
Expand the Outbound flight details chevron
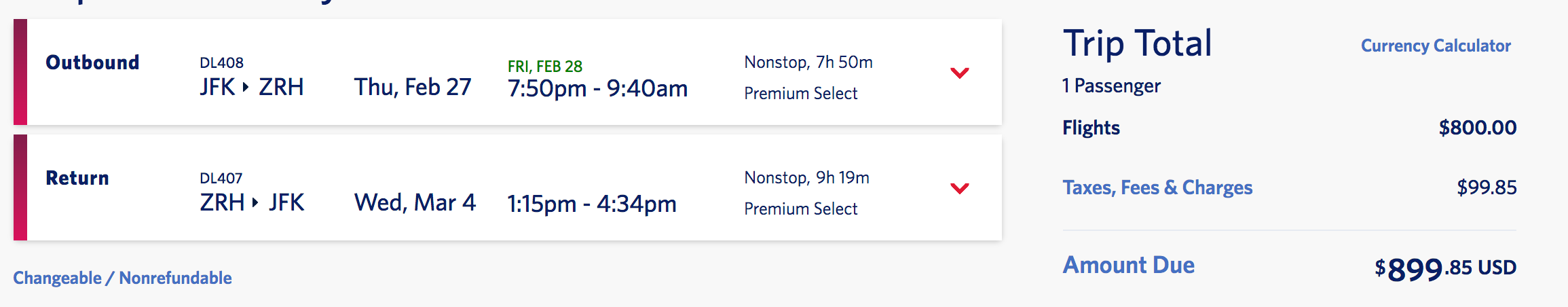click(x=959, y=73)
